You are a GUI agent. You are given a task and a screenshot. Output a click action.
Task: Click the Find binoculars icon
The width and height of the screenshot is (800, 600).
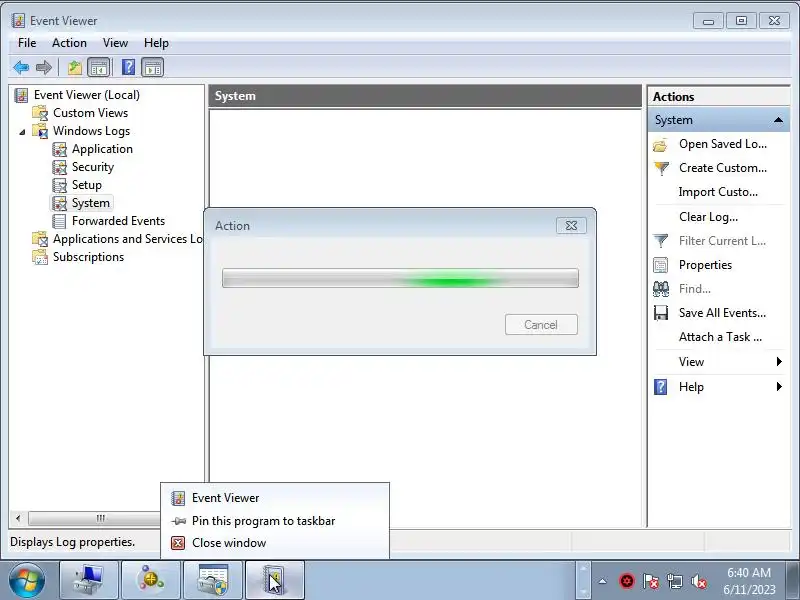[661, 289]
